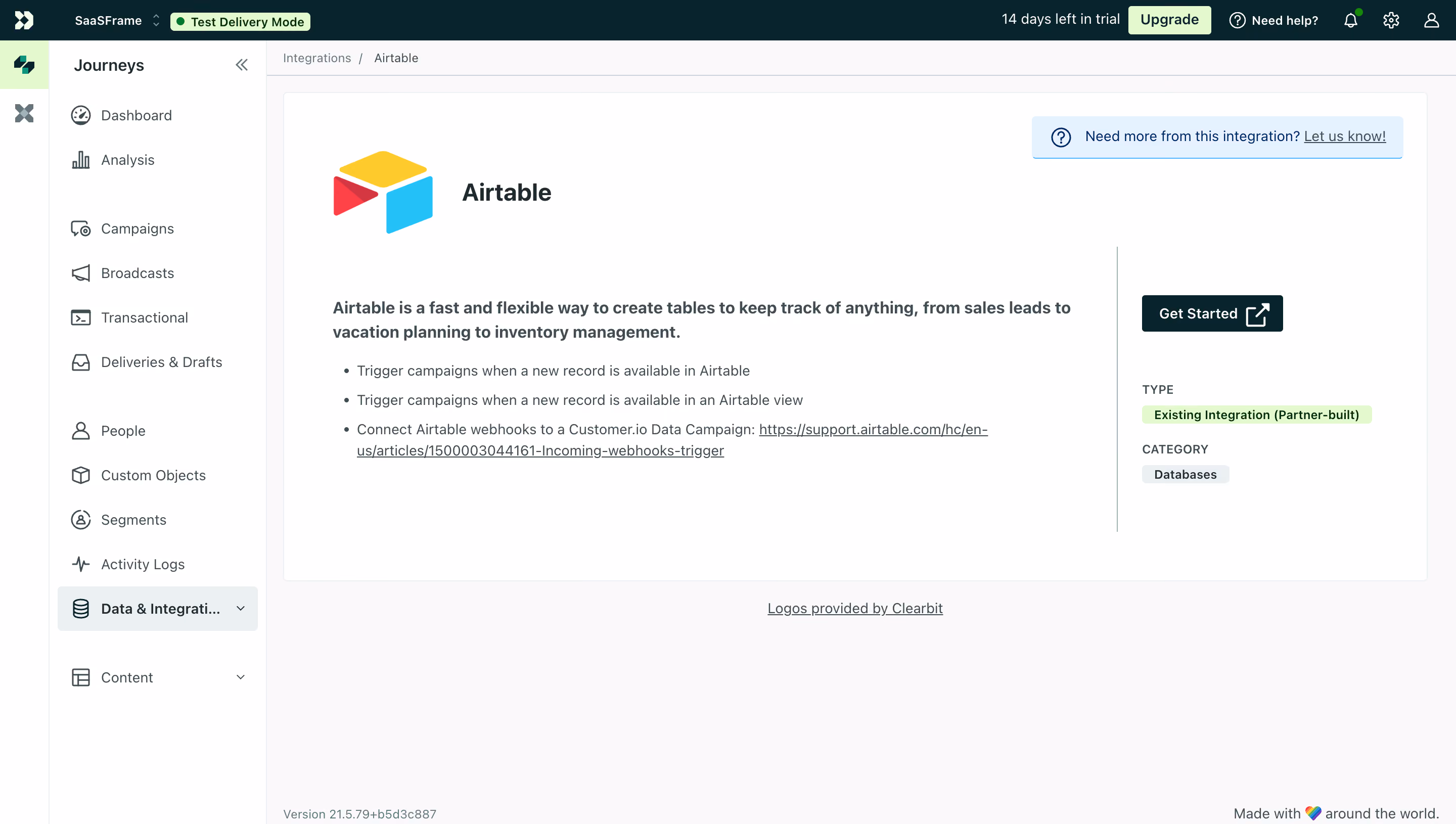
Task: Open the SaaSFrame workspace switcher
Action: (x=117, y=20)
